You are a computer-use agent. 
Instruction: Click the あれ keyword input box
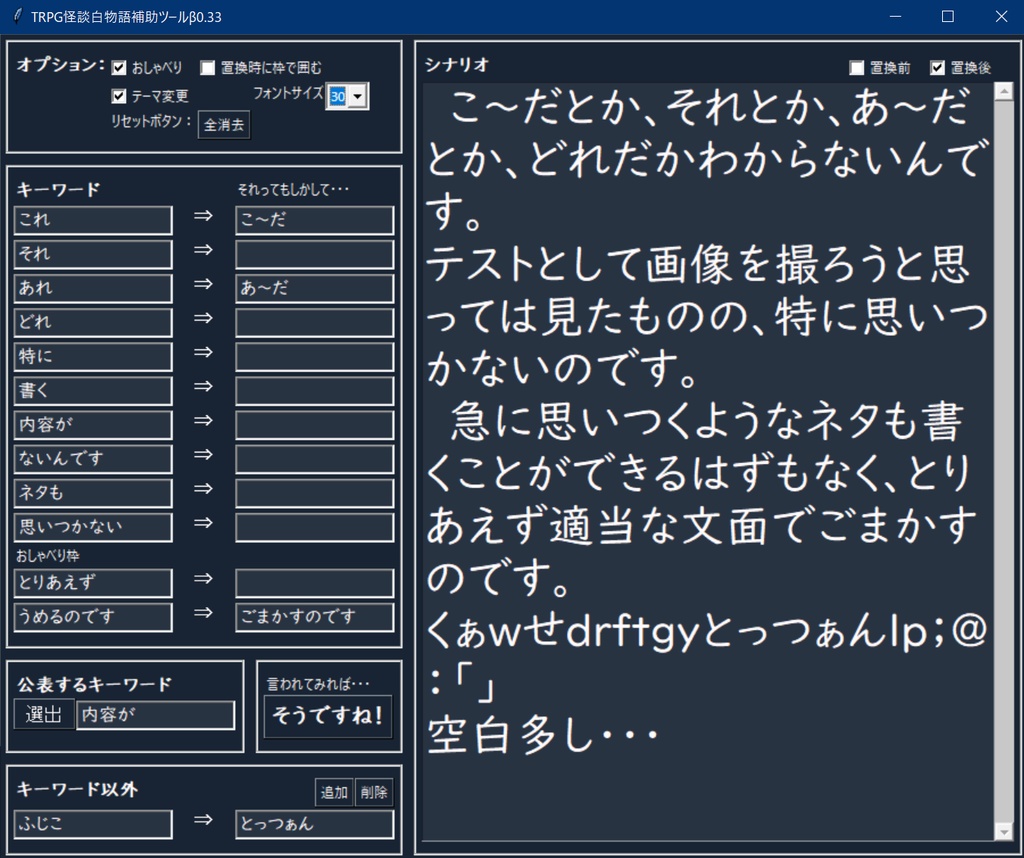click(92, 287)
